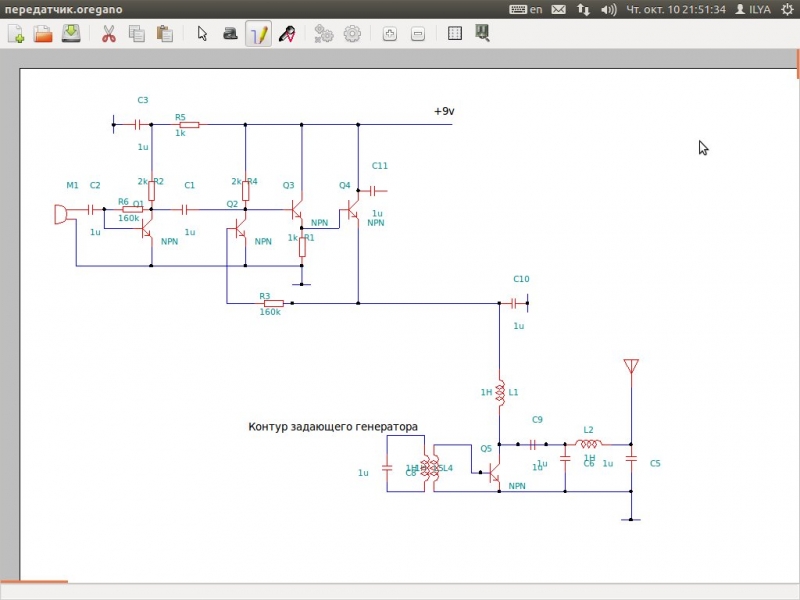Toggle the grid display
800x600 pixels.
[x=455, y=34]
